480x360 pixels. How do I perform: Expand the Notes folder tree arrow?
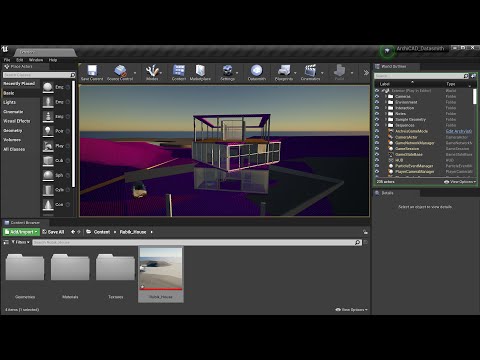(x=386, y=114)
